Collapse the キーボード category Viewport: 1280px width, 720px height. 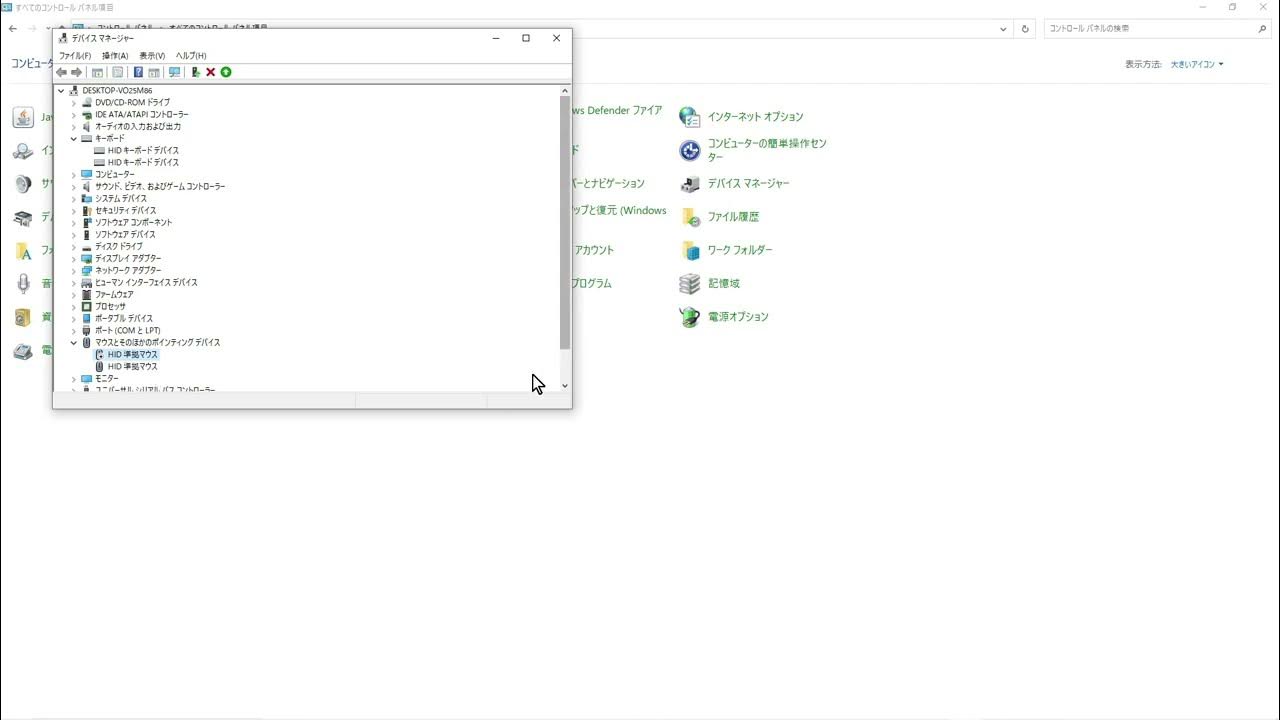(x=74, y=138)
